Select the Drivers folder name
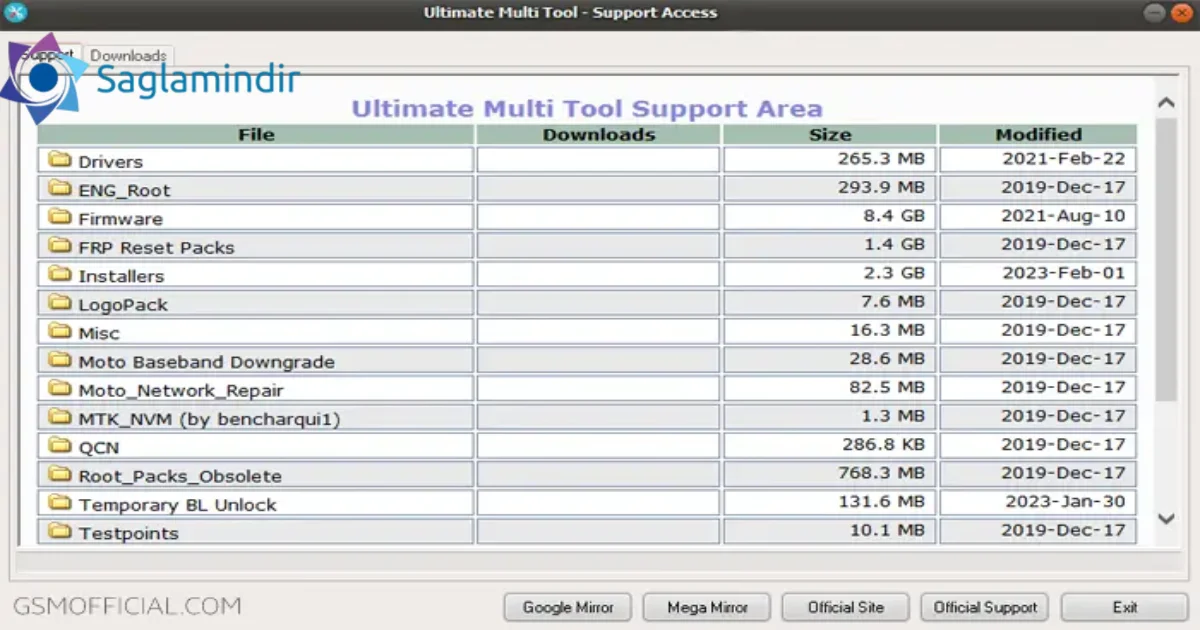 [x=110, y=161]
